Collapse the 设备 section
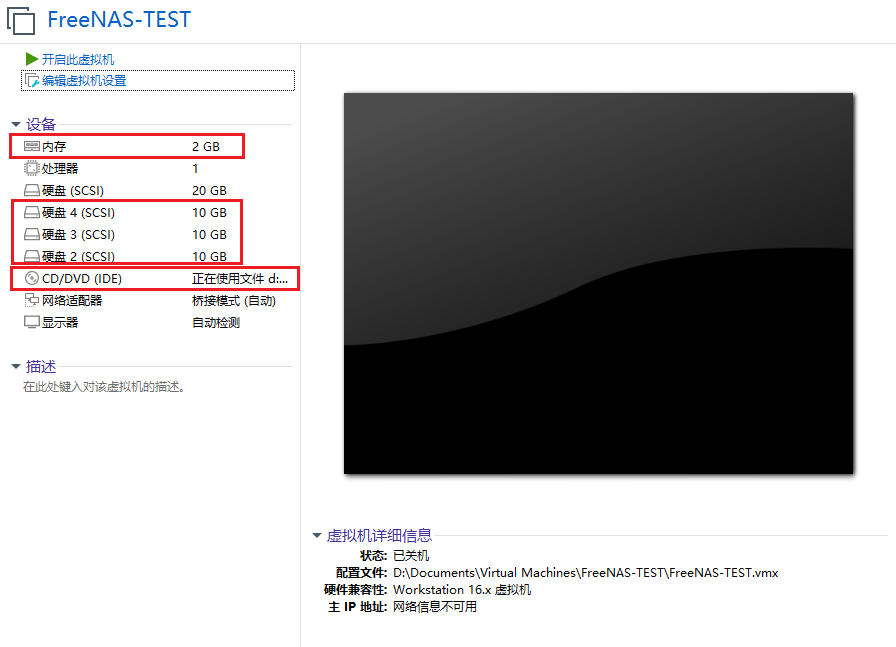This screenshot has height=647, width=896. tap(16, 124)
